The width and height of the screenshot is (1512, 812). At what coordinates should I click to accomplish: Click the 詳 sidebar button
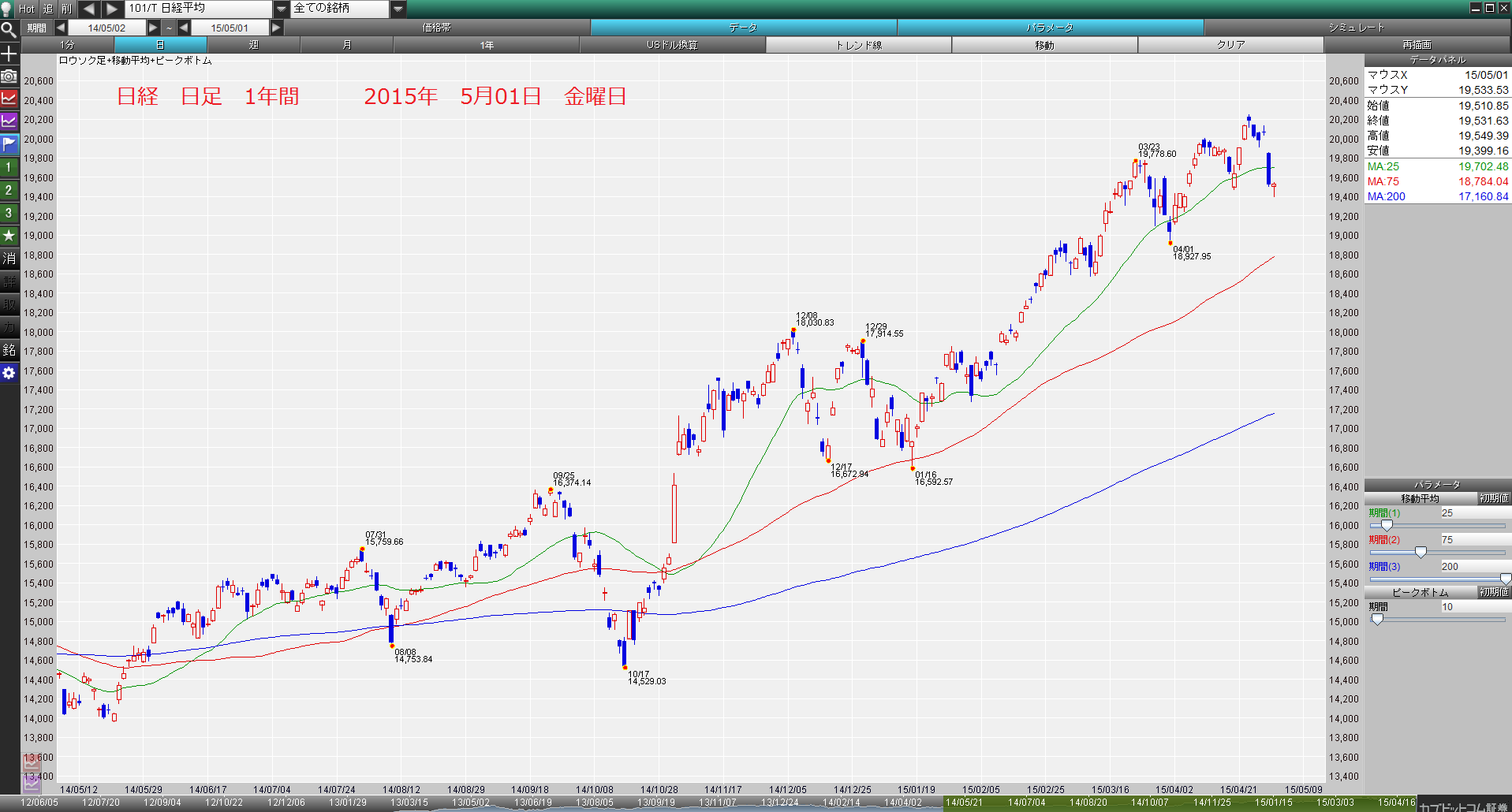point(9,281)
